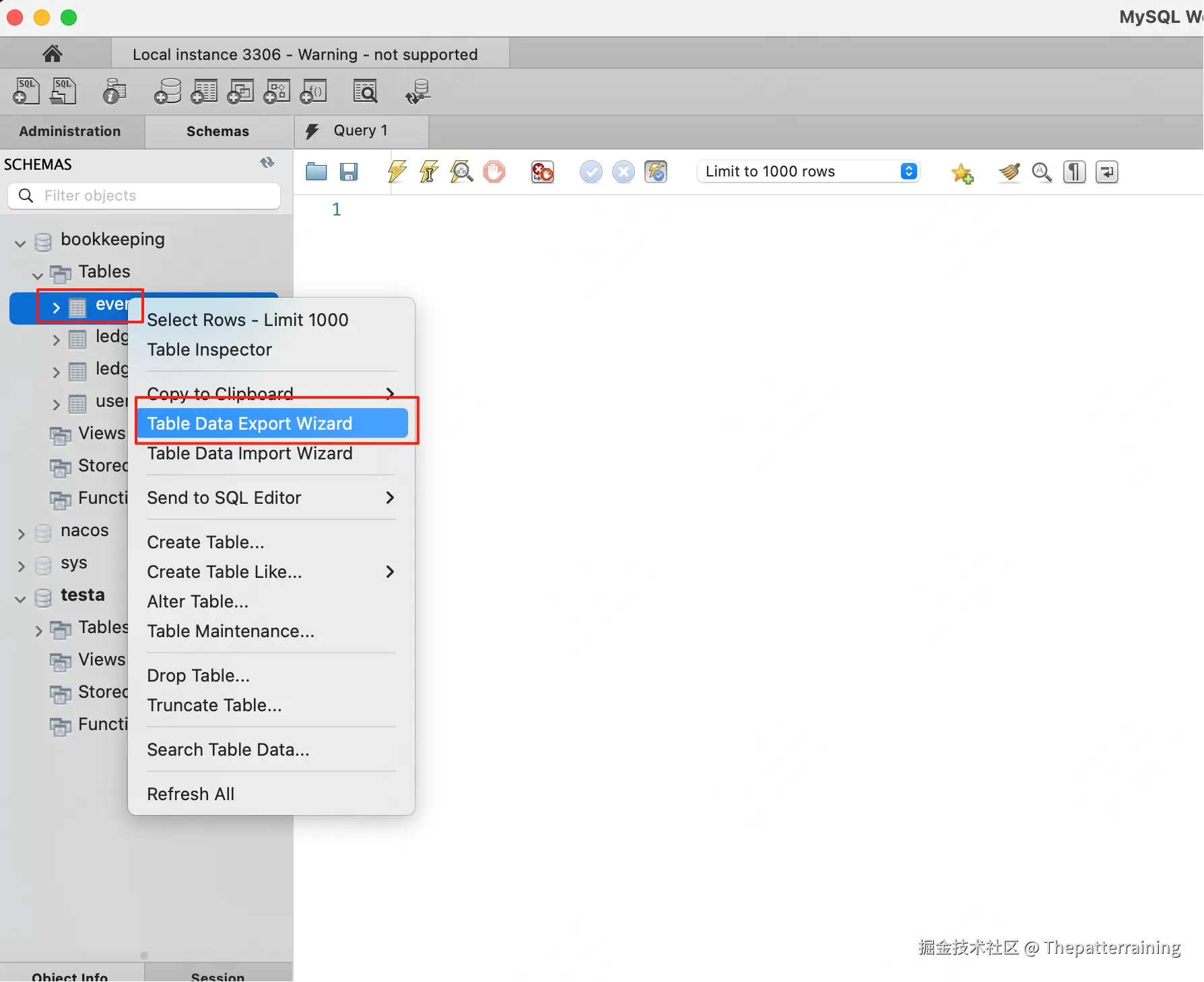Run Explain plan magnifier icon
Viewport: 1204px width, 982px height.
pyautogui.click(x=461, y=172)
